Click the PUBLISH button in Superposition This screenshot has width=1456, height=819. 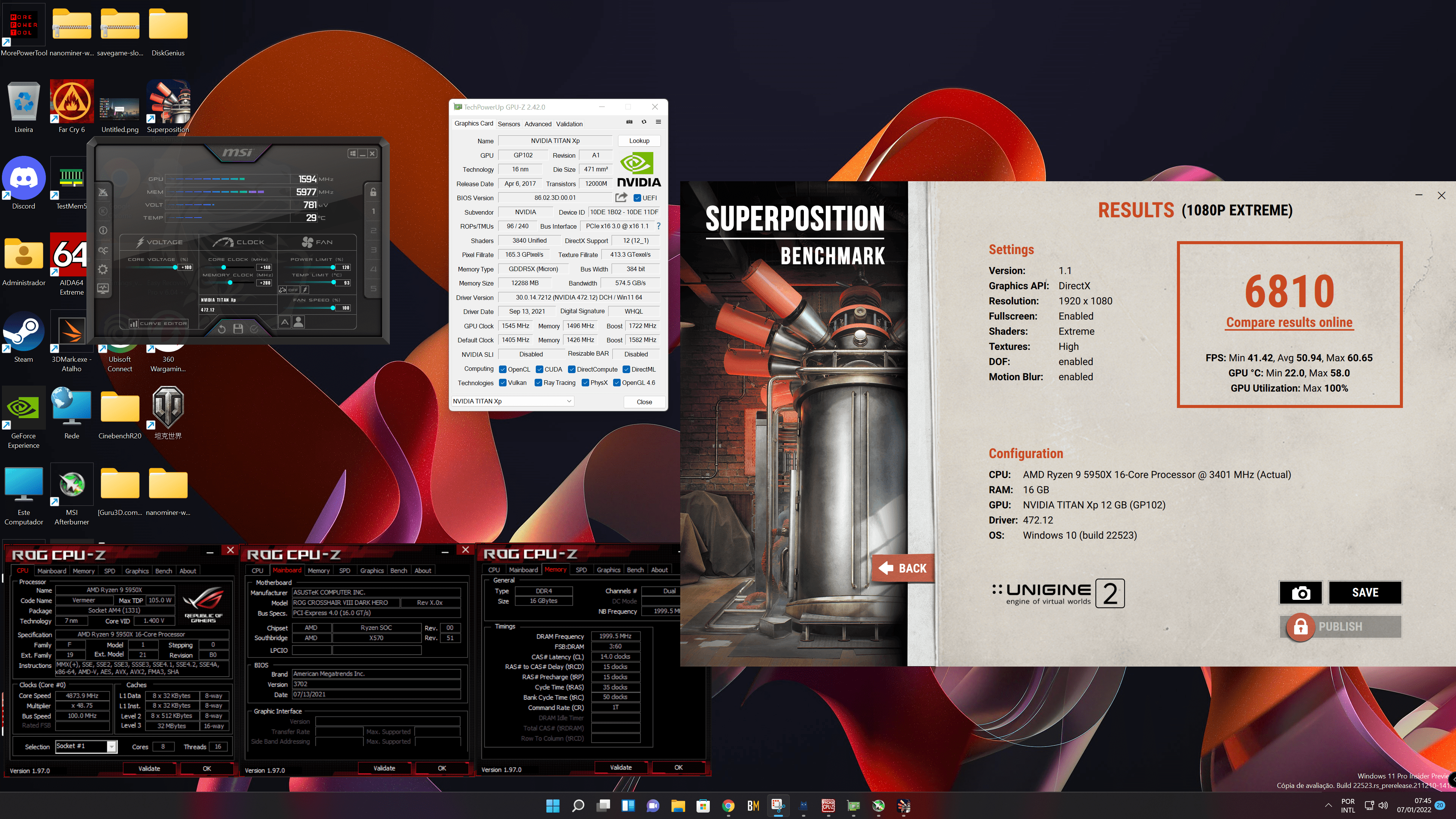click(1340, 627)
